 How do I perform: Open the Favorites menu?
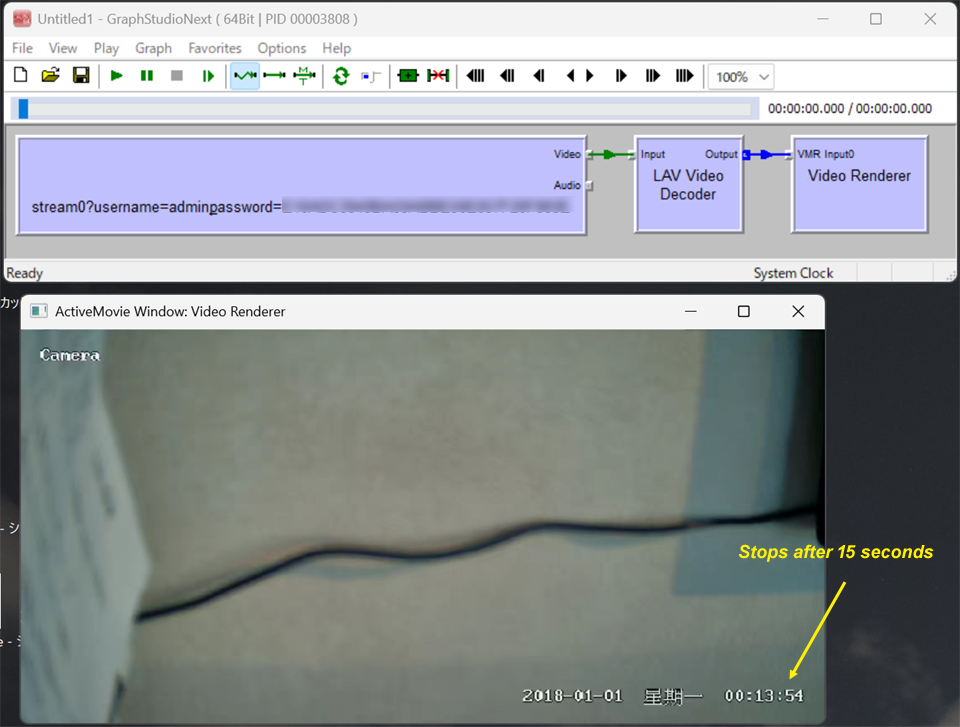click(215, 48)
